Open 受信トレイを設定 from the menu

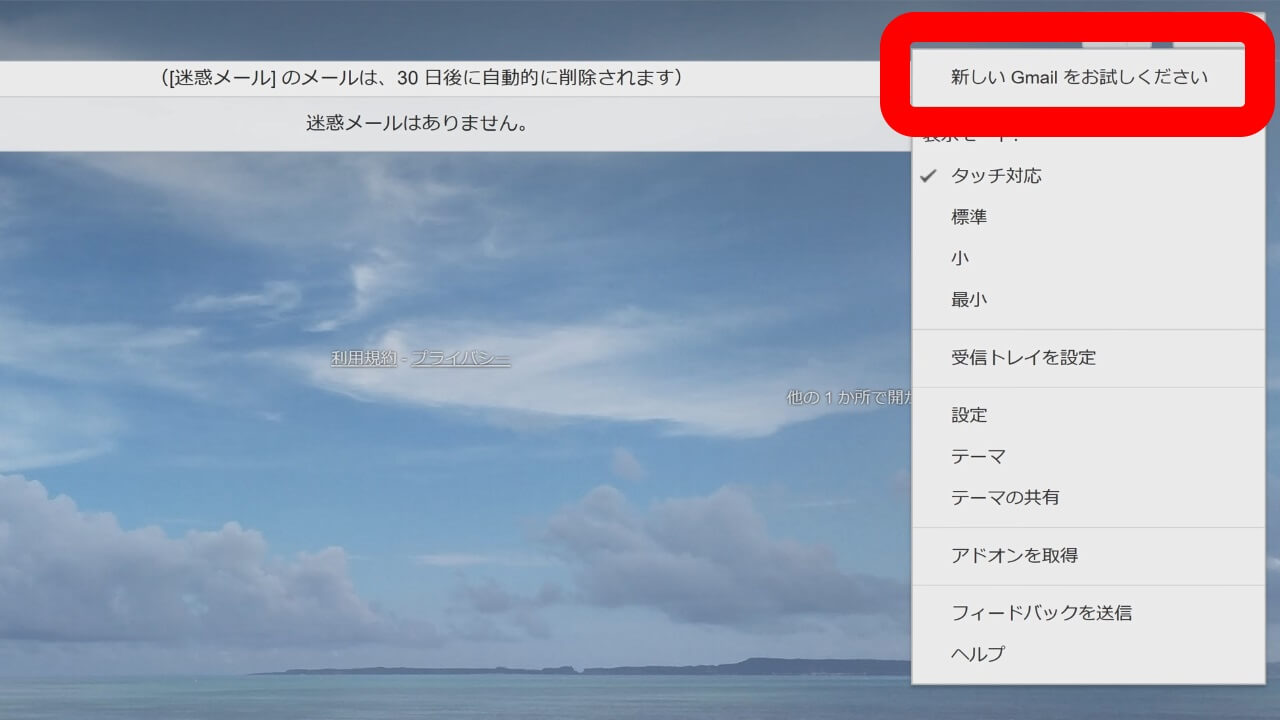(1023, 357)
